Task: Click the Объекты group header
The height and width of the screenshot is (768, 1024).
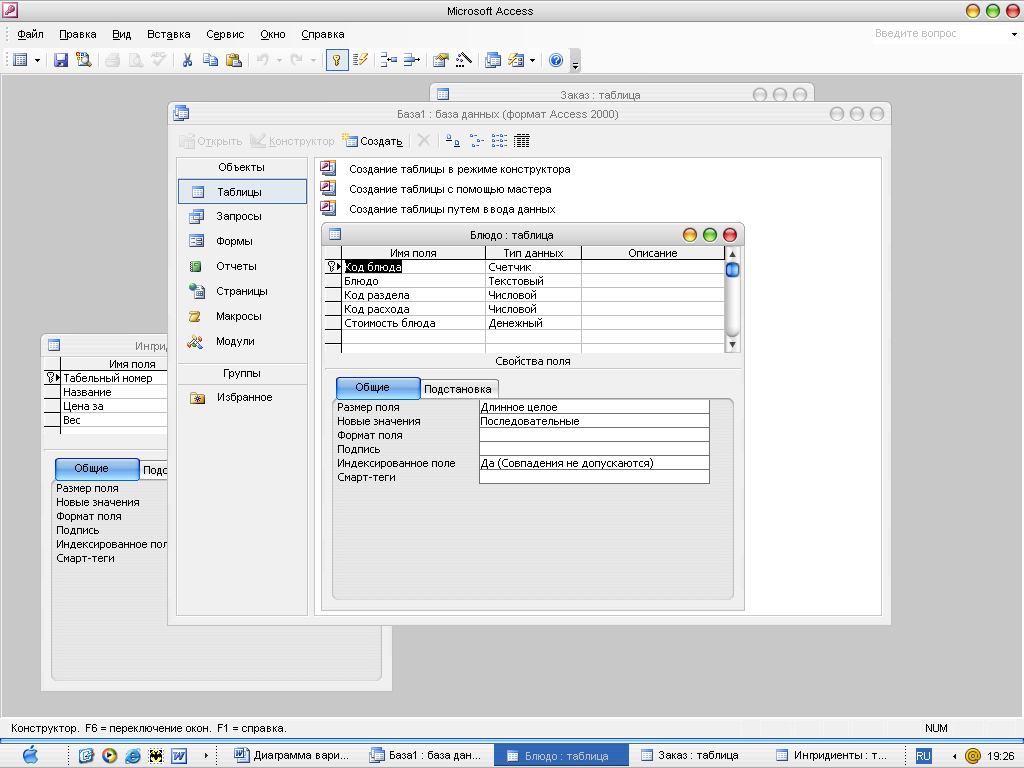Action: point(242,167)
